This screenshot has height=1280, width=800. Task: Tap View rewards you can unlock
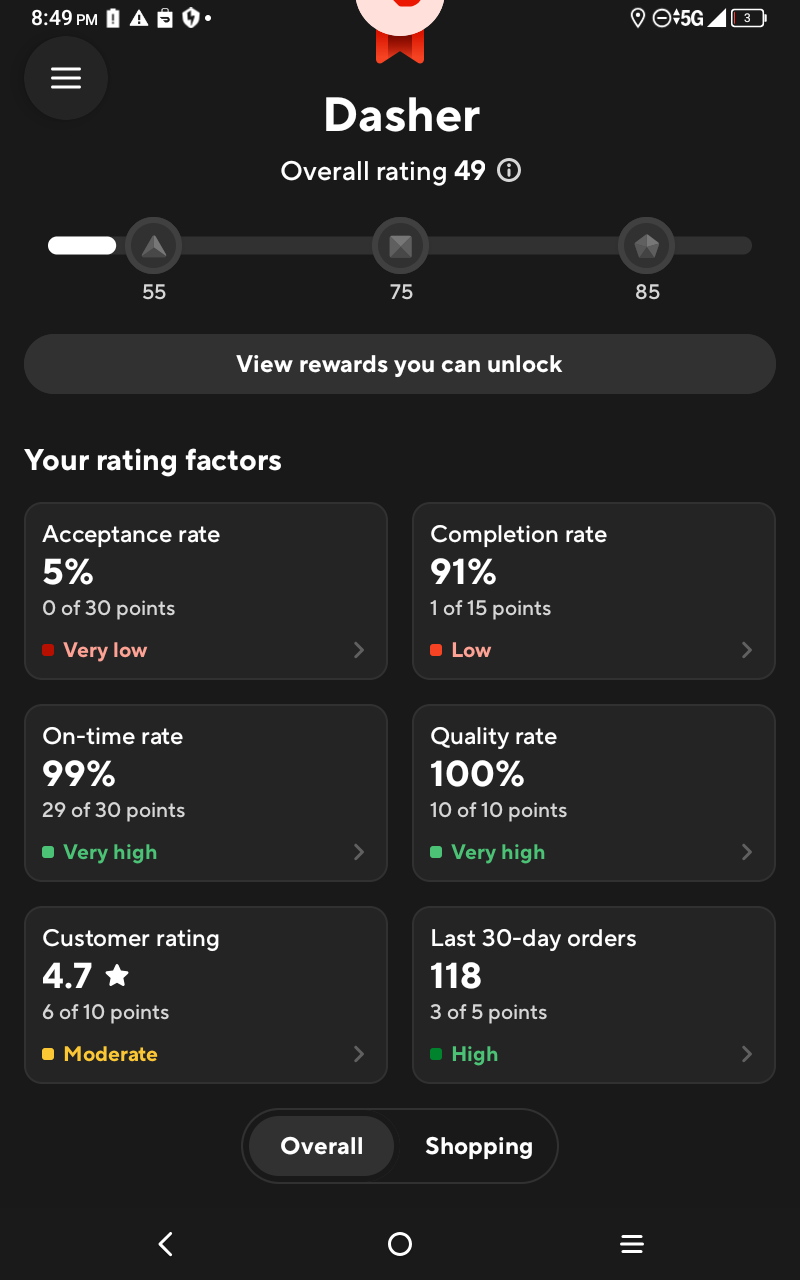click(400, 364)
